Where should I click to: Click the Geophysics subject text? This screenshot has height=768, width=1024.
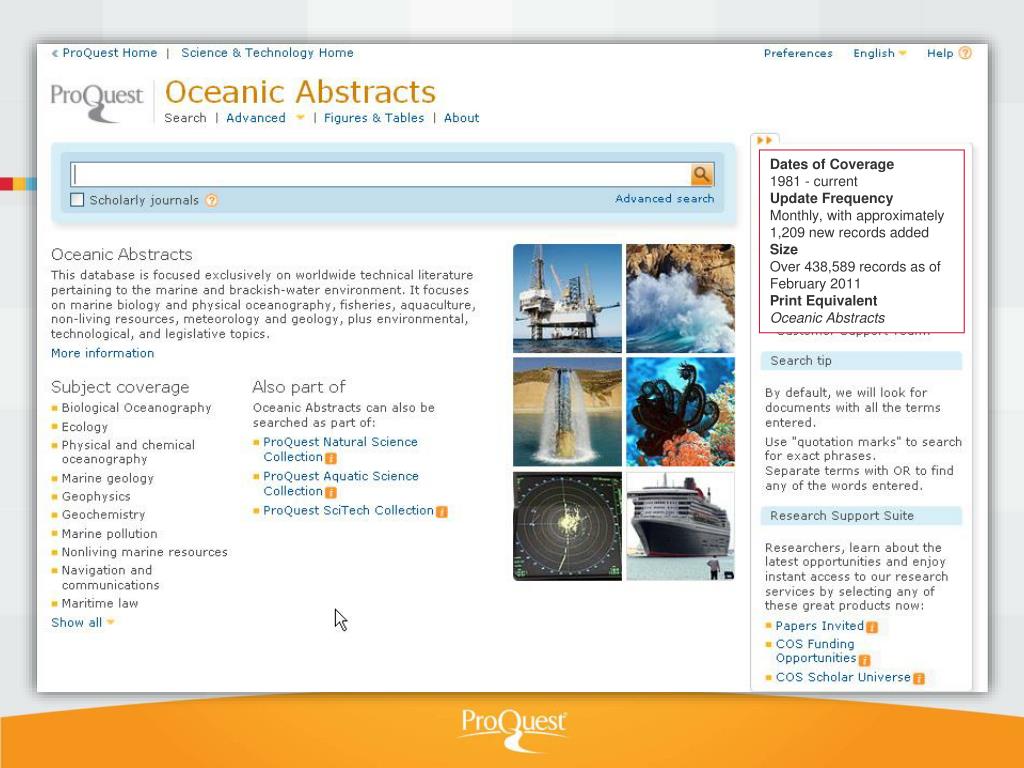pyautogui.click(x=96, y=496)
